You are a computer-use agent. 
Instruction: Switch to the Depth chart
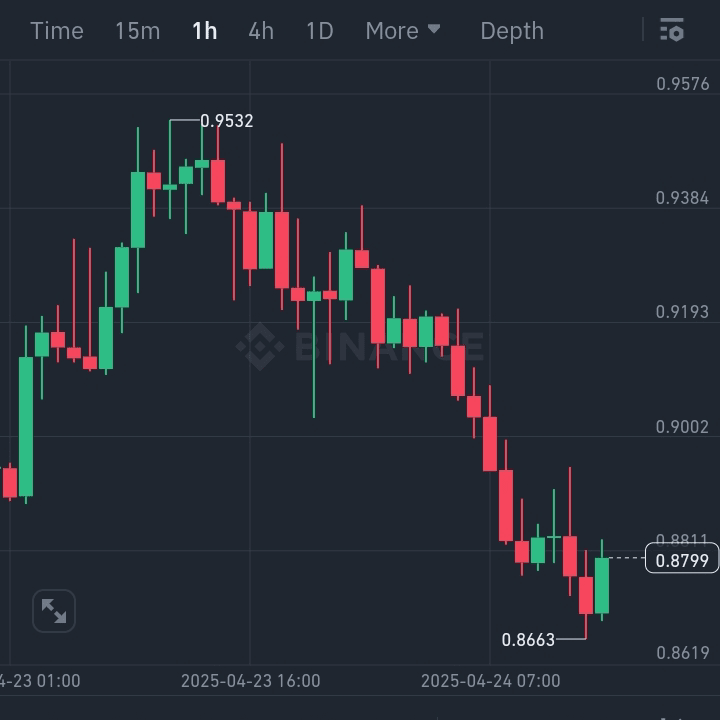click(512, 31)
